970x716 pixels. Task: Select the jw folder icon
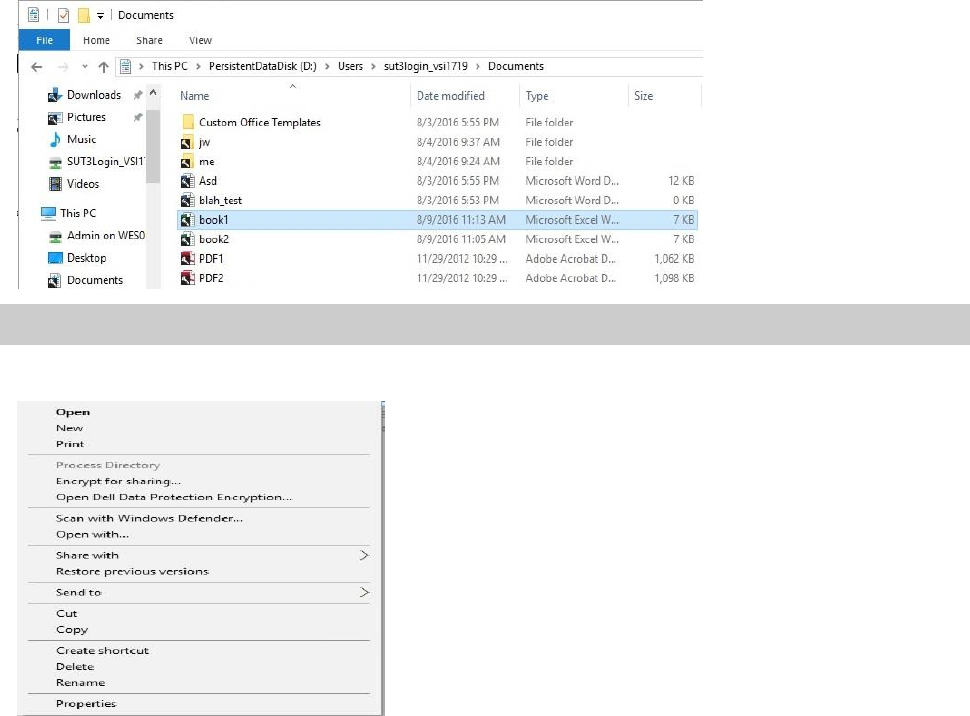[x=188, y=142]
